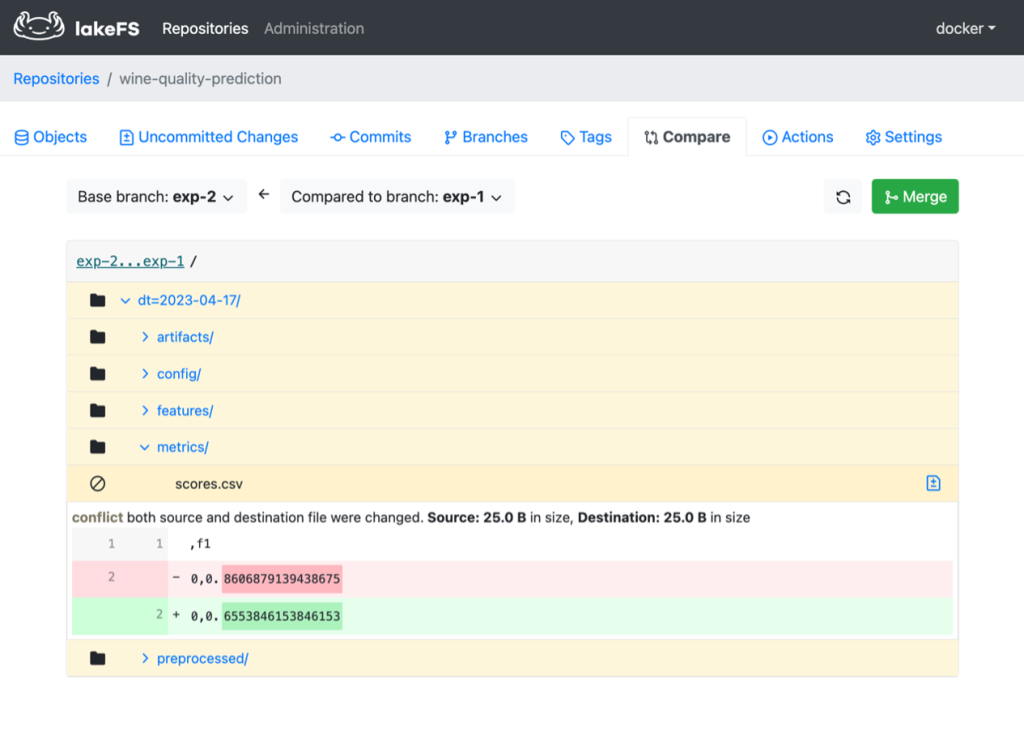Switch to the Tags tab
Screen dimensions: 1024x744
point(586,137)
